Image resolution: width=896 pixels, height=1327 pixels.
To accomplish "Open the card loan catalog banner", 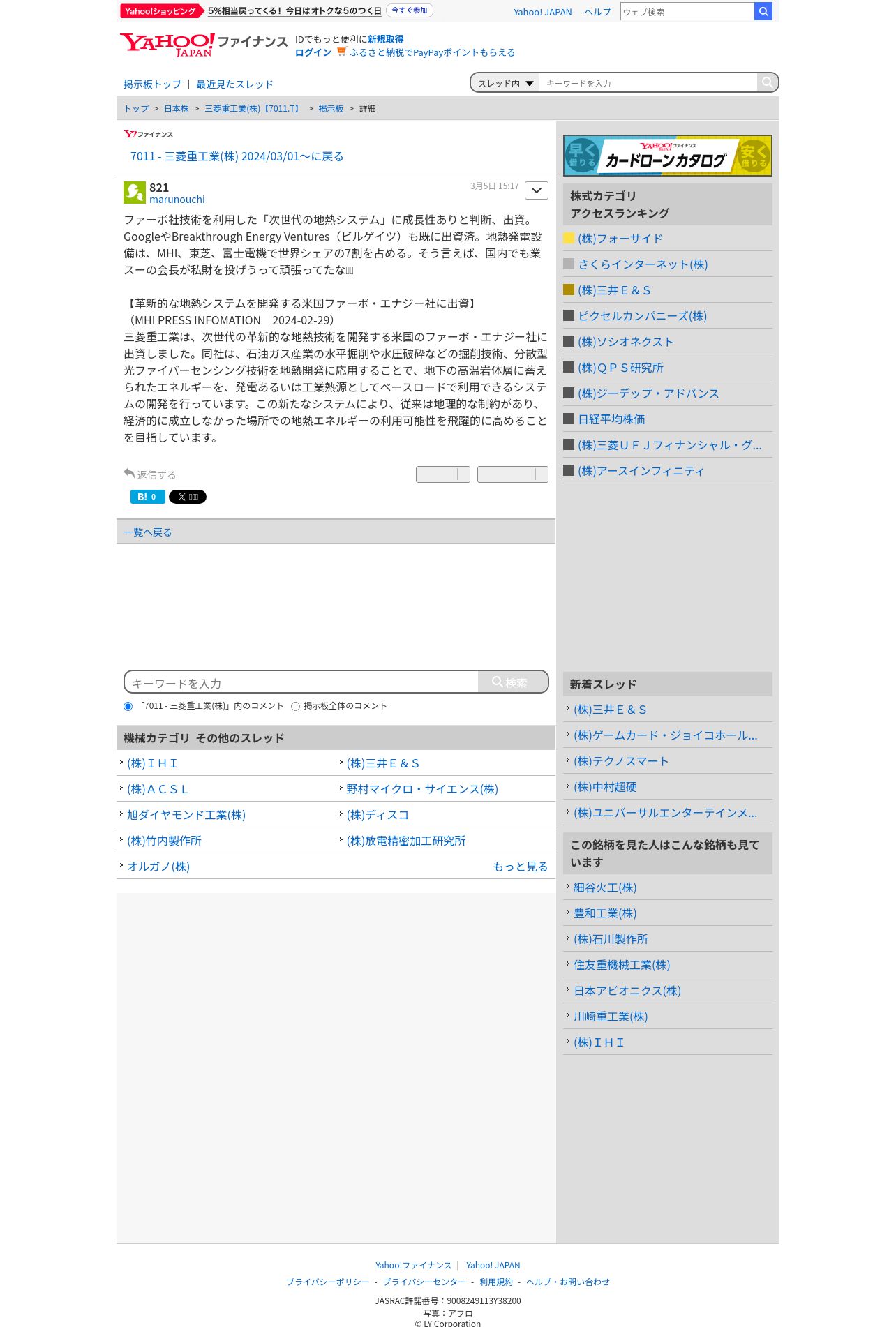I will [x=668, y=156].
